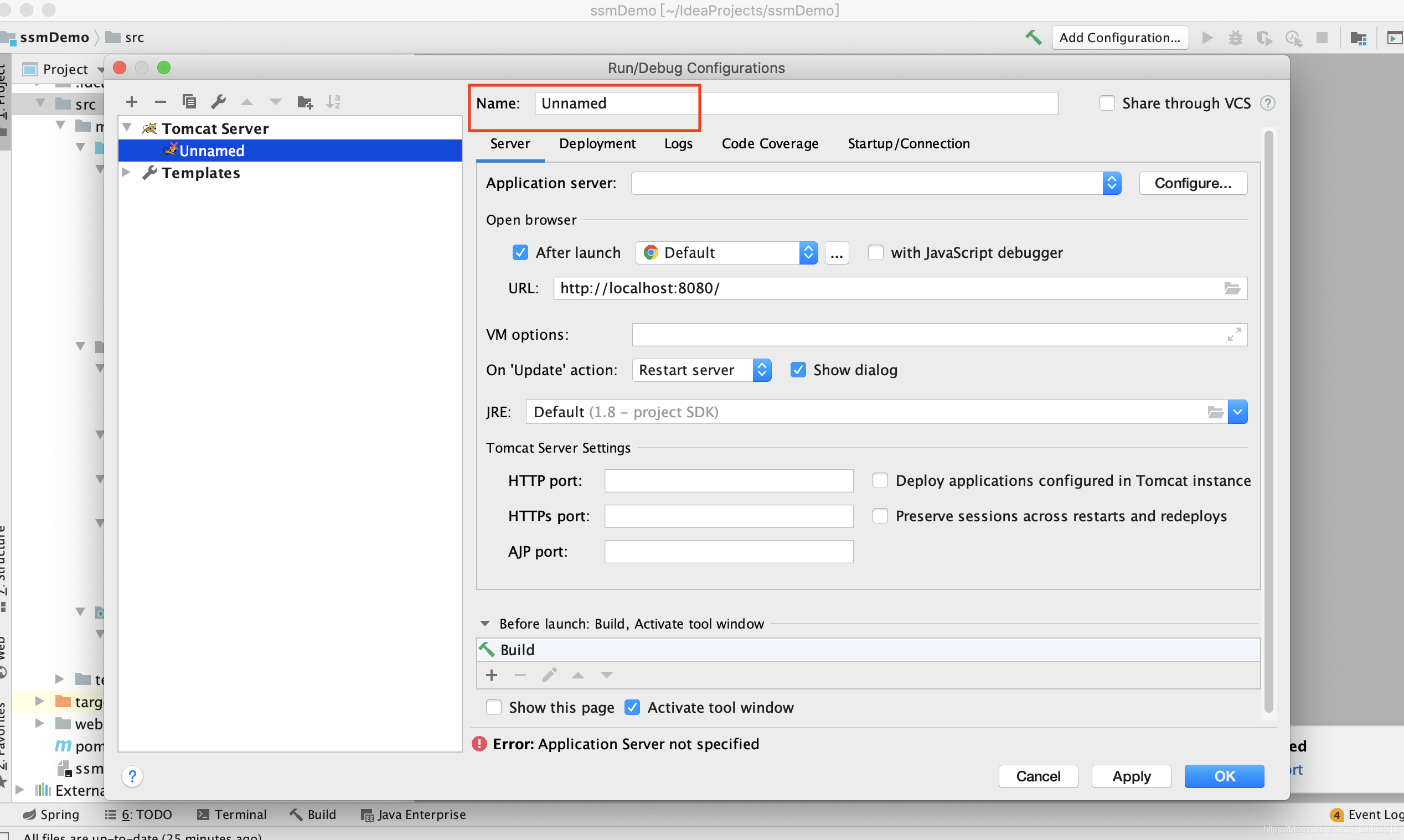
Task: Click the Configure... button
Action: [x=1193, y=183]
